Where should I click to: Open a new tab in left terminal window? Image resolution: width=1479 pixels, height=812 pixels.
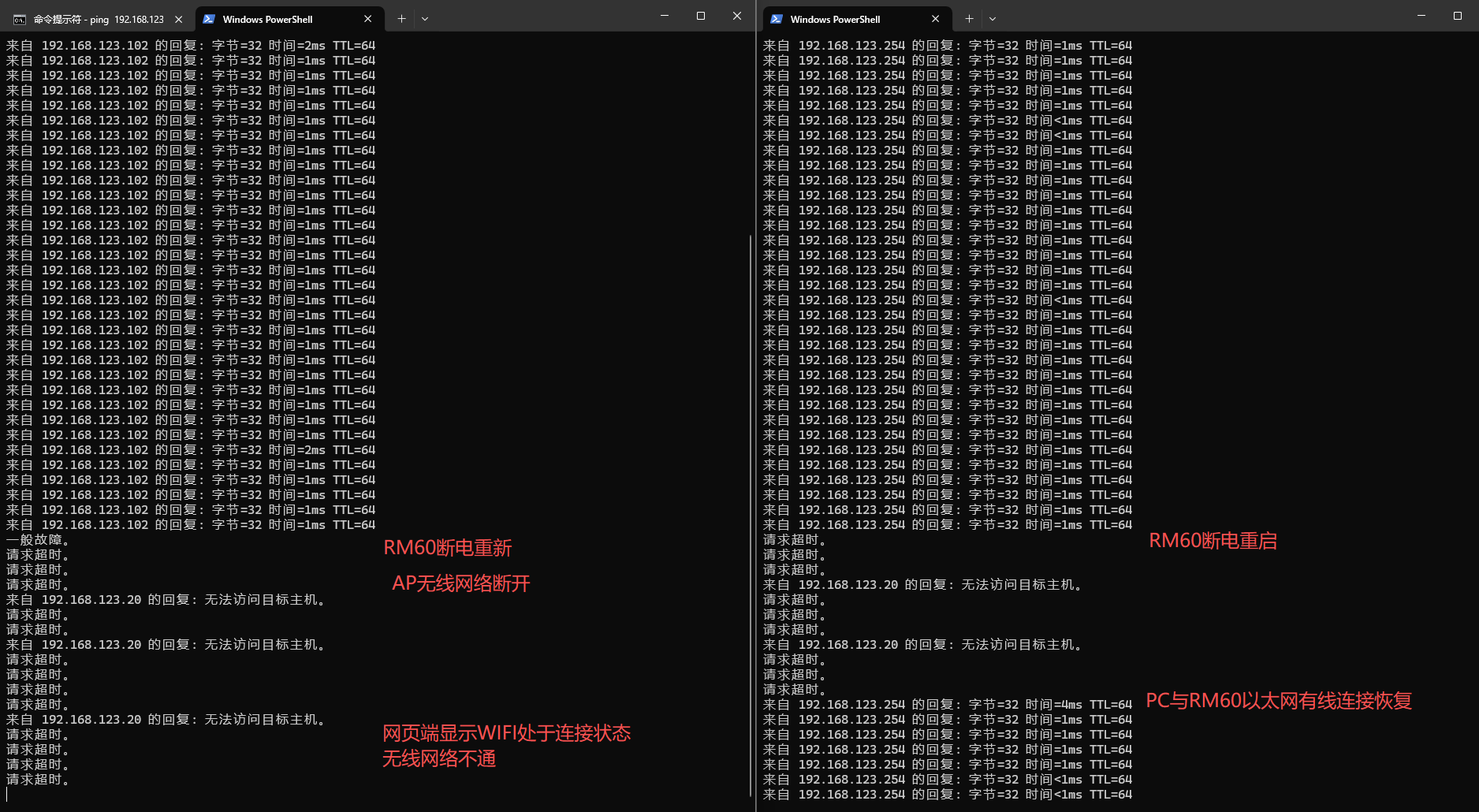coord(401,19)
